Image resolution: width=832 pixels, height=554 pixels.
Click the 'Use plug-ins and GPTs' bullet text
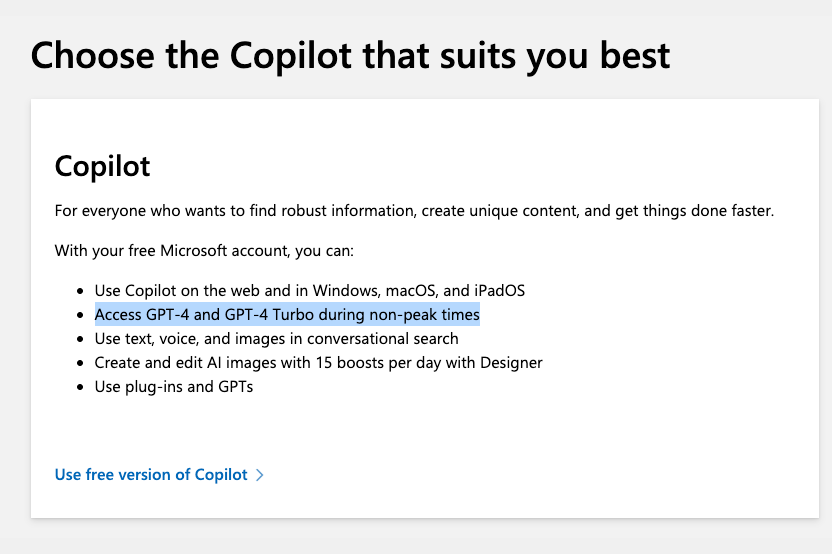point(174,386)
